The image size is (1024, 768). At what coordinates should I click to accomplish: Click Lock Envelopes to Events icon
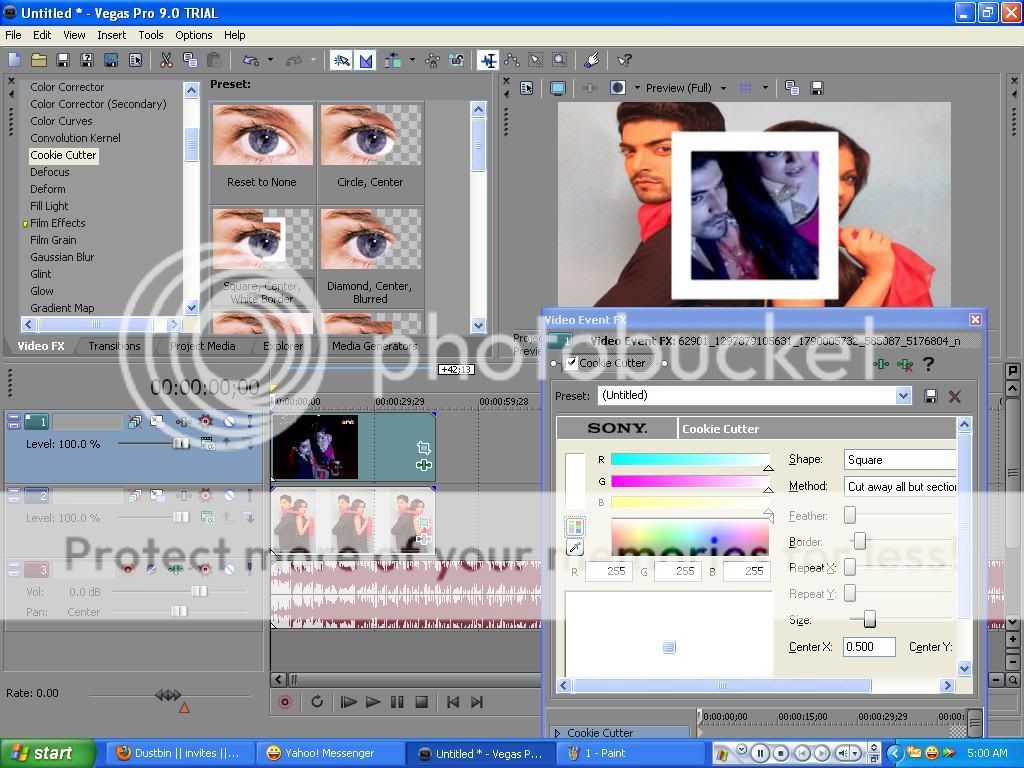point(432,61)
